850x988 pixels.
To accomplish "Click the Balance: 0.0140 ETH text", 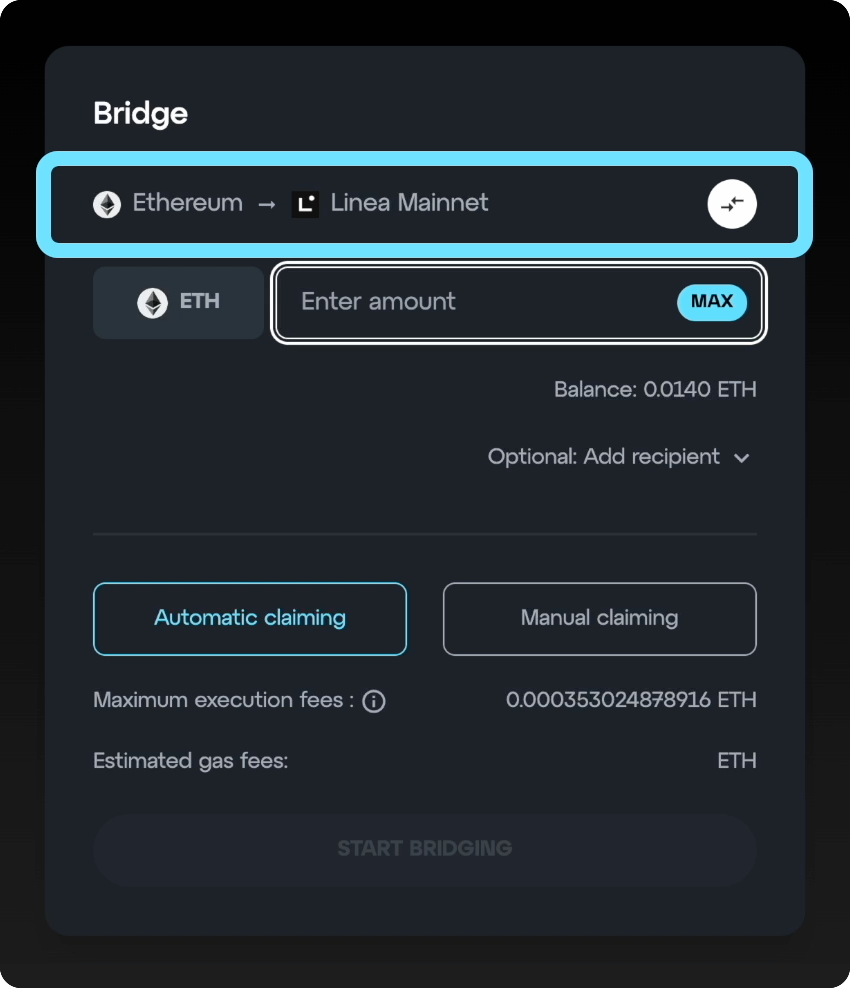I will (655, 389).
